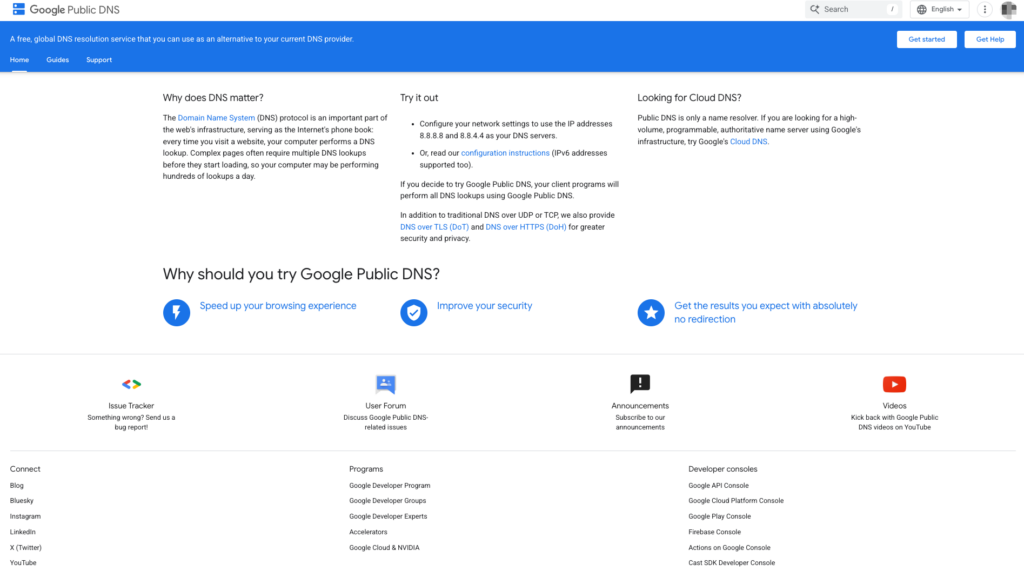The width and height of the screenshot is (1024, 571).
Task: Click the Issue Tracker code-brackets icon
Action: pyautogui.click(x=131, y=384)
